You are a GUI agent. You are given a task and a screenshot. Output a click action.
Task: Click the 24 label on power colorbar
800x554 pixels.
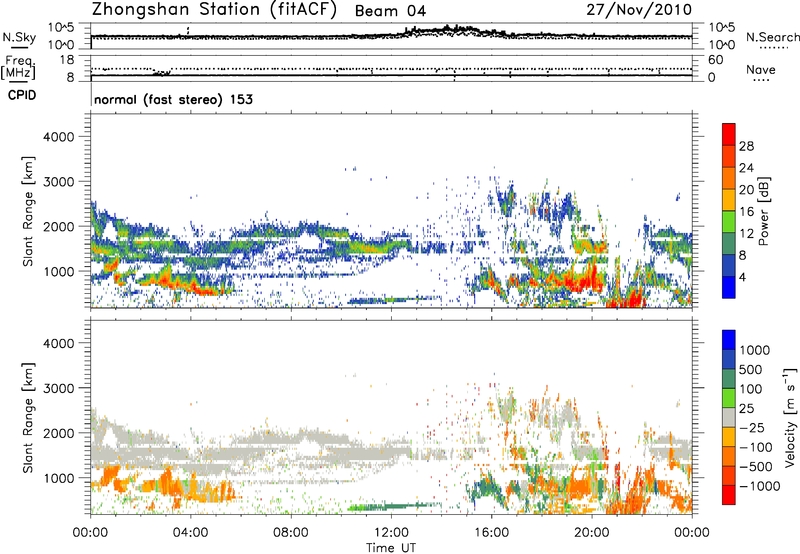pos(746,168)
